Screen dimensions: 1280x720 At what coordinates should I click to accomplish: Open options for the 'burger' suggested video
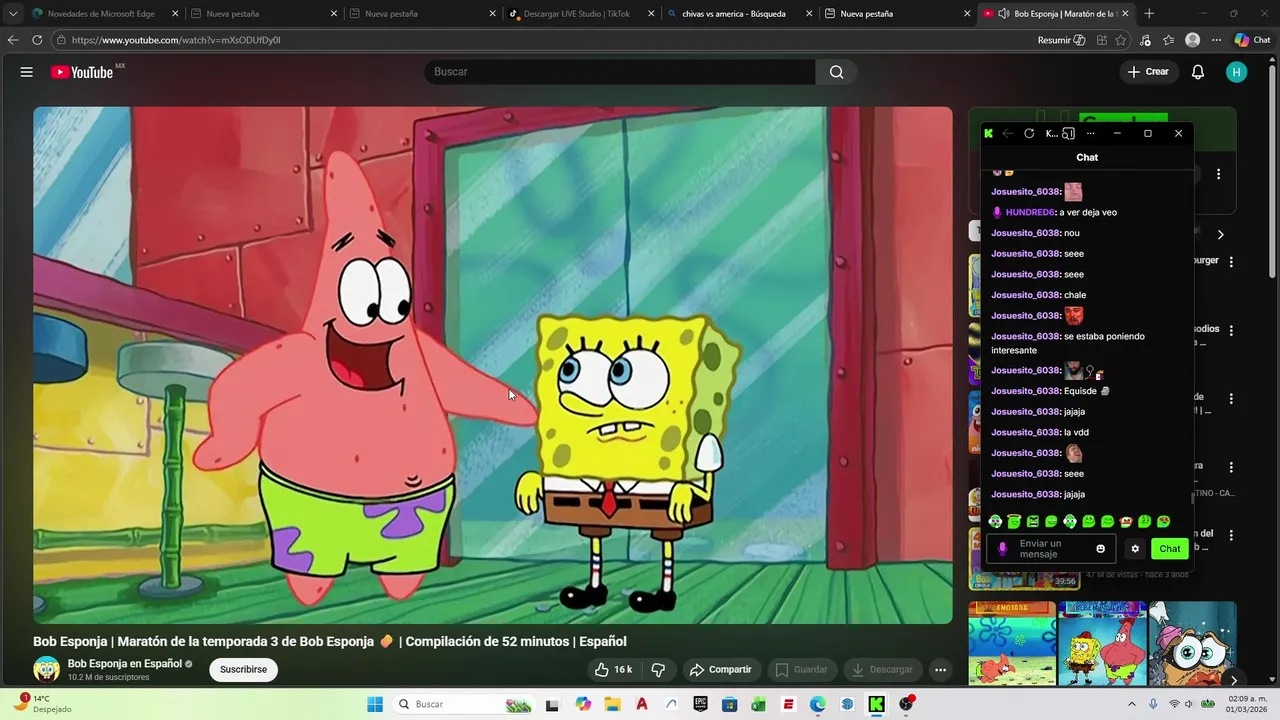point(1231,261)
